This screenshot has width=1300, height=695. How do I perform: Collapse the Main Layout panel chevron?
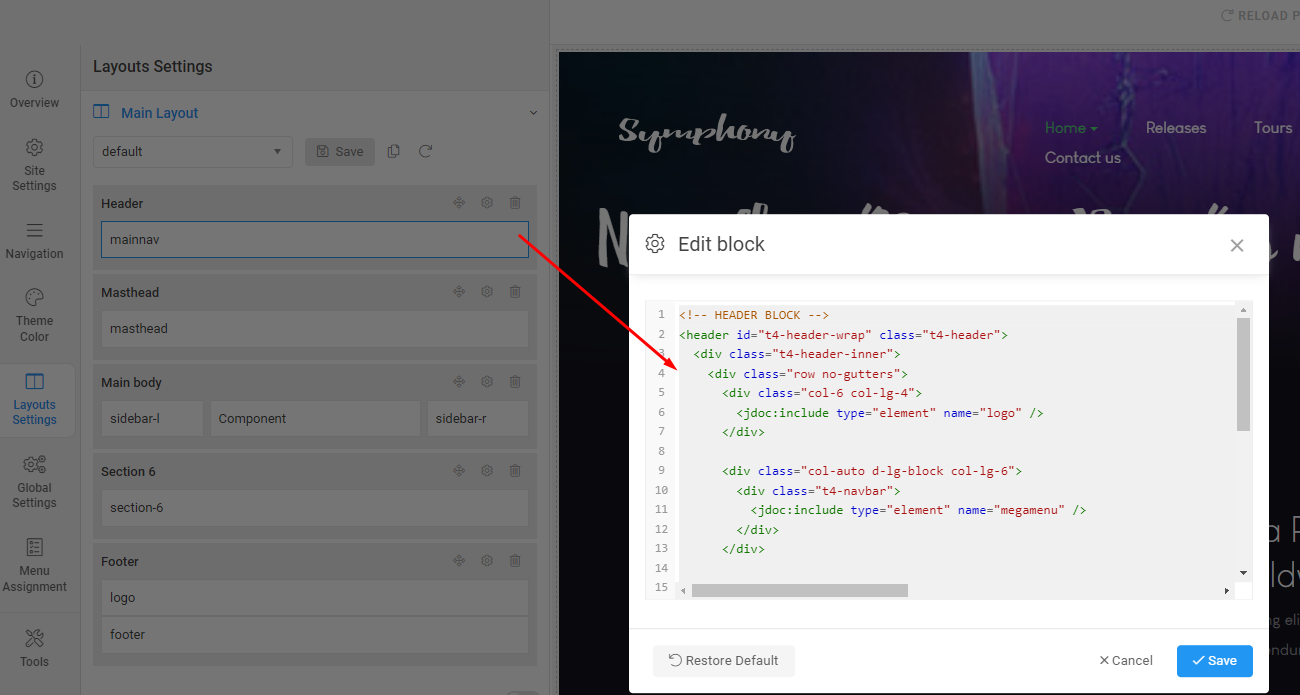click(x=533, y=113)
